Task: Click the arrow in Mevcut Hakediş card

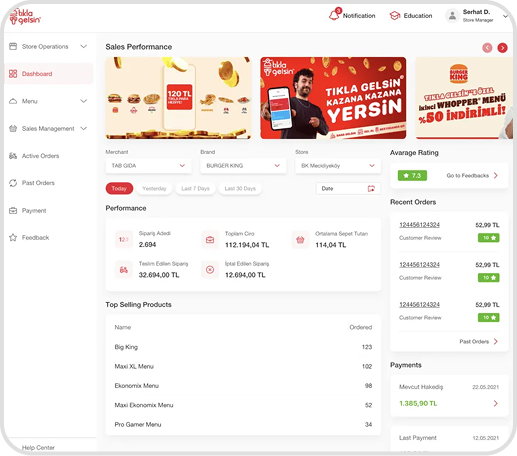Action: tap(496, 403)
